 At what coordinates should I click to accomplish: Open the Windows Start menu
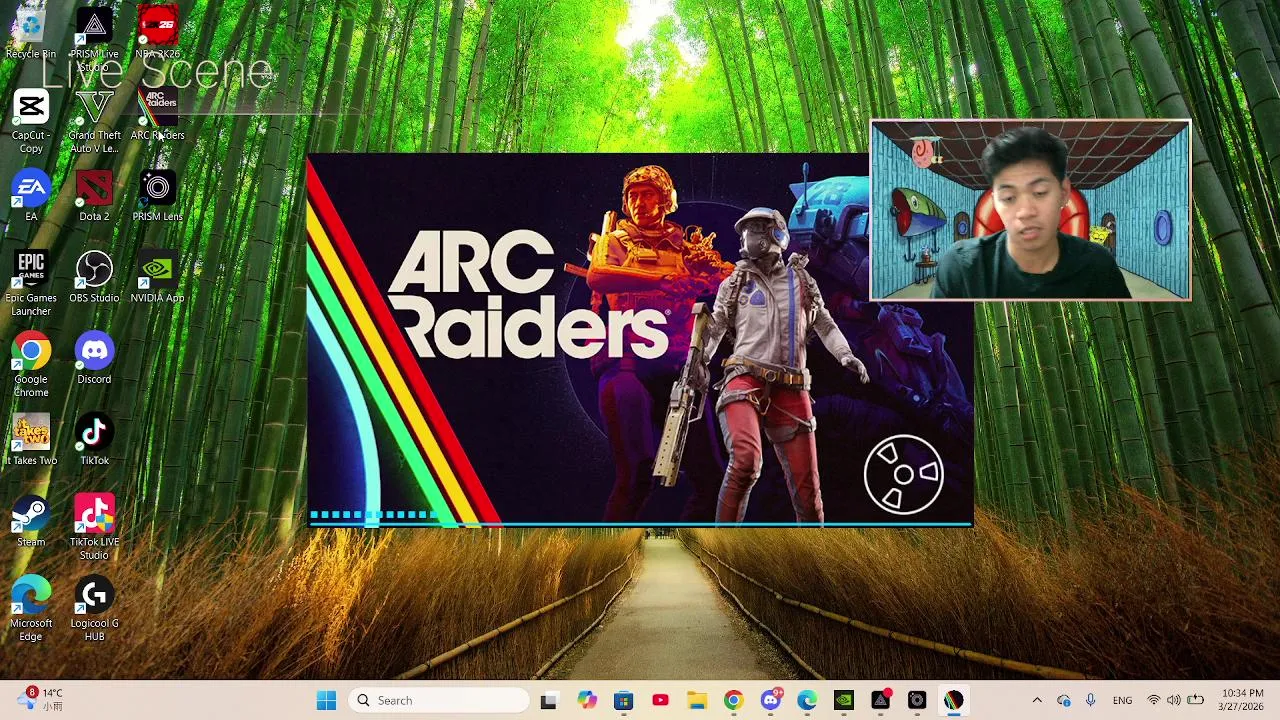326,700
